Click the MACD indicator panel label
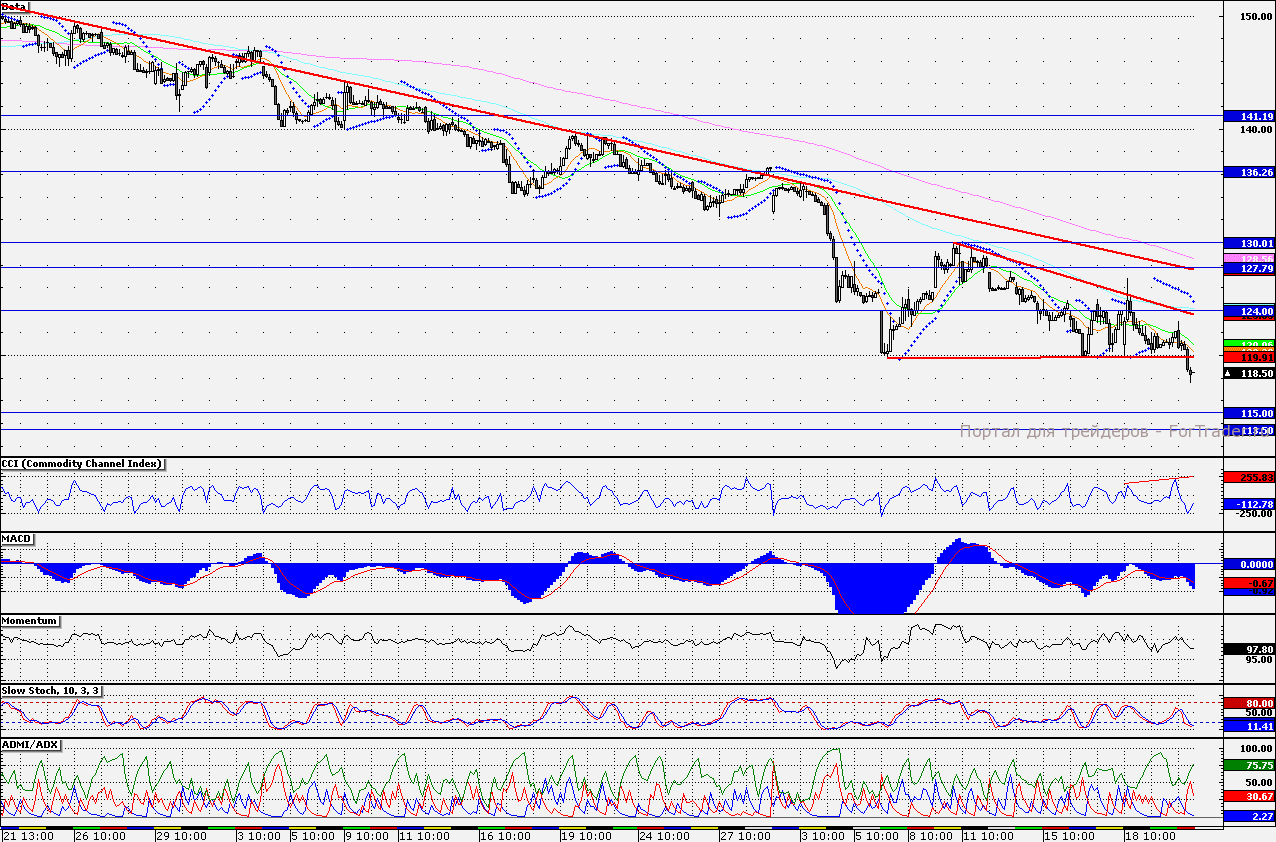 [x=18, y=539]
